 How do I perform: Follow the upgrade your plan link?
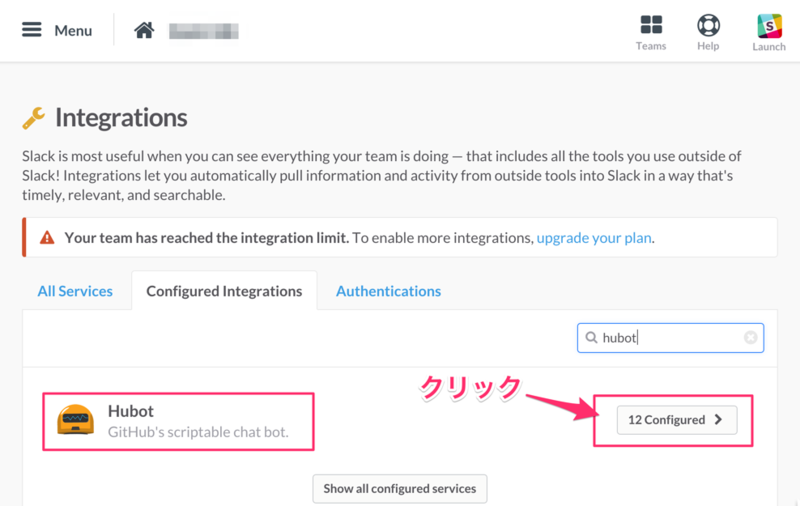click(x=594, y=238)
